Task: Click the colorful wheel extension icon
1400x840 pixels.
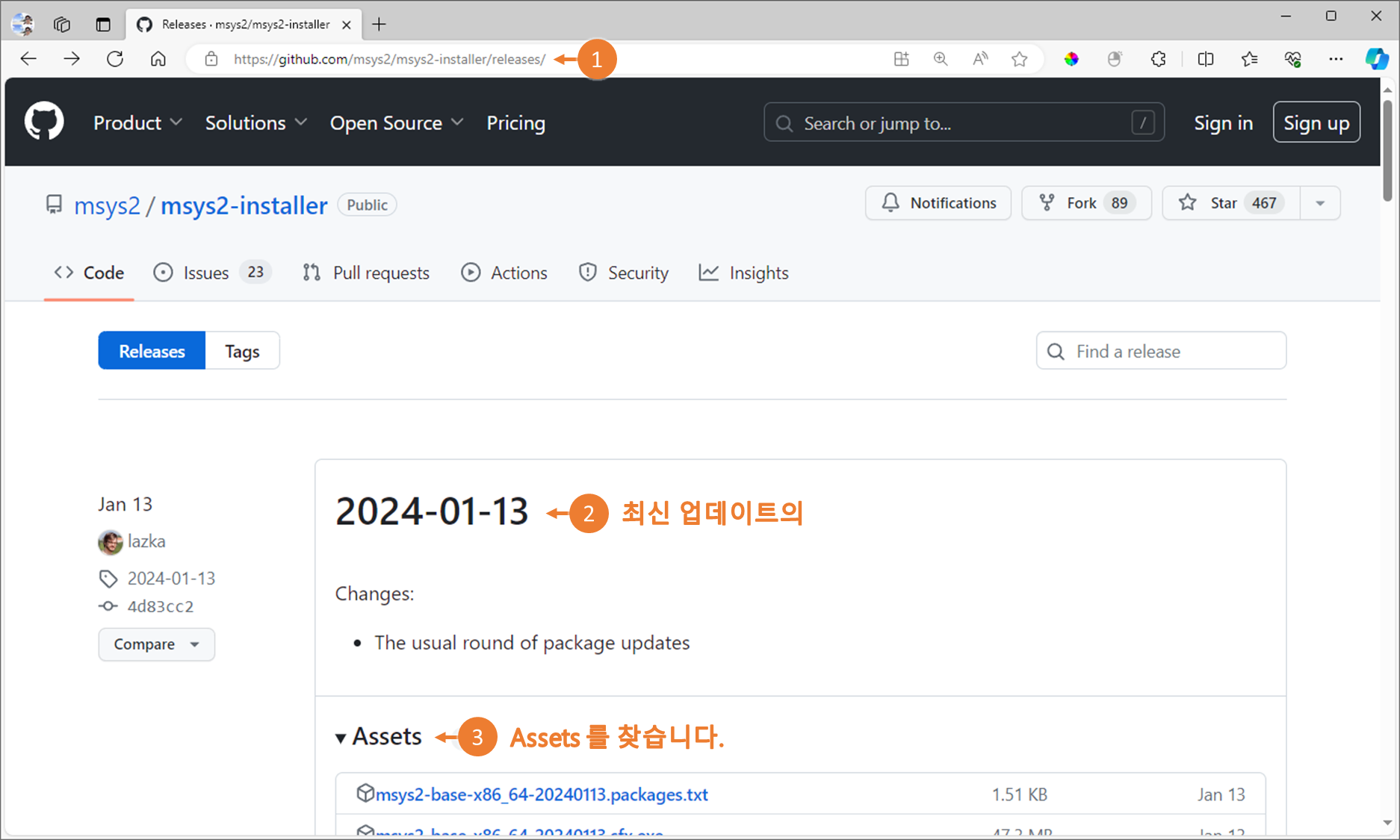Action: click(x=1072, y=59)
